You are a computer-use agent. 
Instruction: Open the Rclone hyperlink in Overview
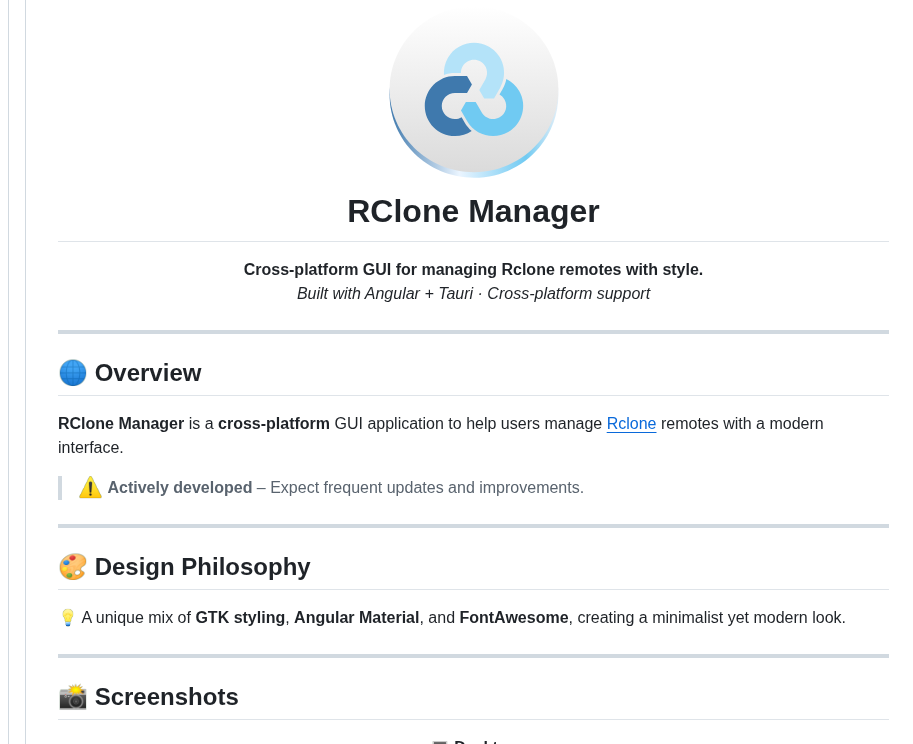pos(631,424)
